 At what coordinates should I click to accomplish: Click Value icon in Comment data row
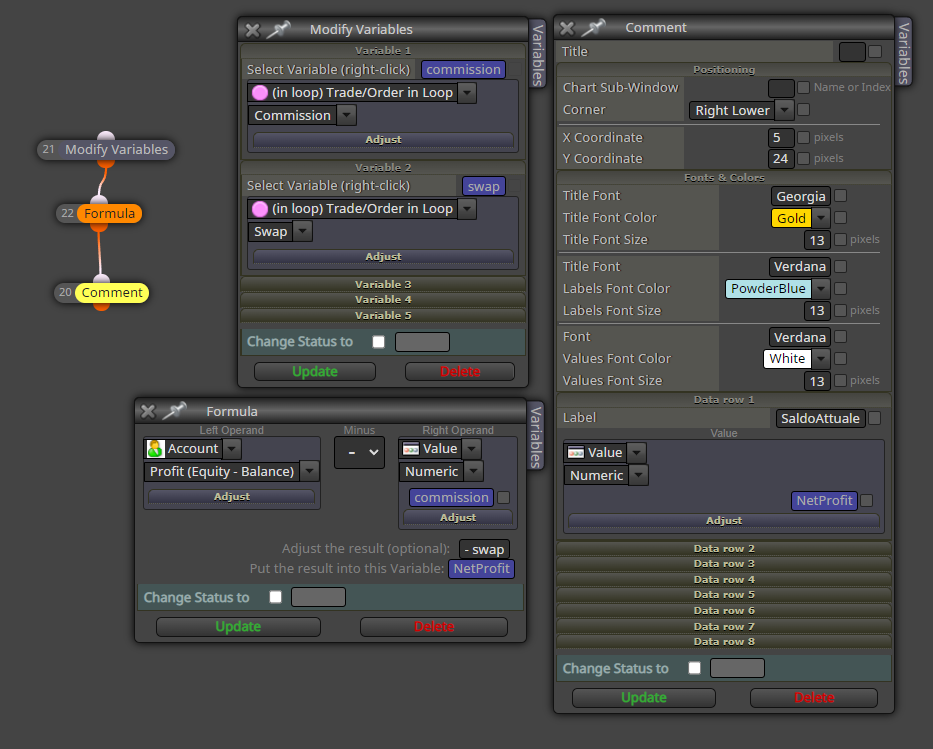(x=576, y=453)
